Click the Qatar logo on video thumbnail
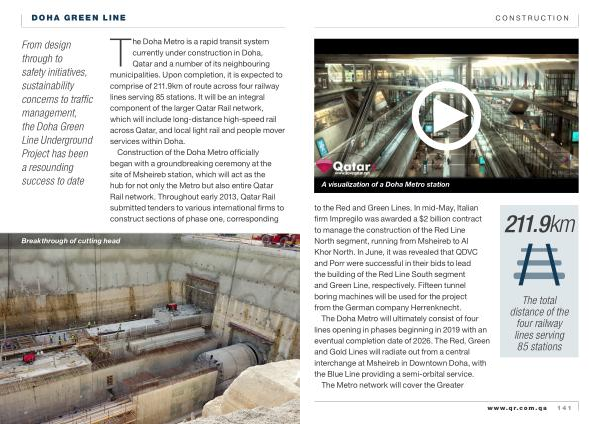The image size is (600, 424). click(346, 167)
